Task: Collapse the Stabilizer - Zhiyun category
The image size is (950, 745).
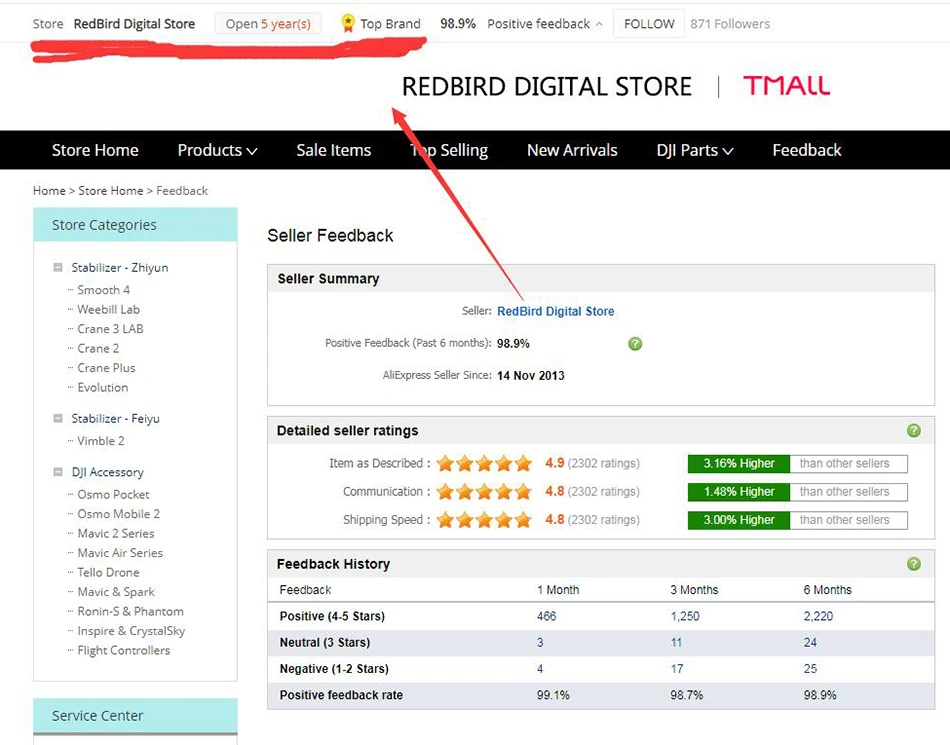Action: [x=58, y=267]
